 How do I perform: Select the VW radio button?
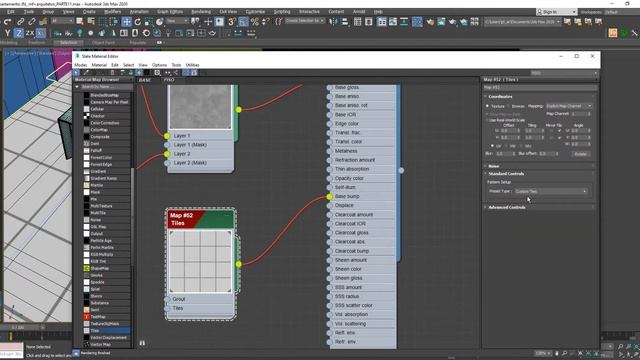point(507,146)
